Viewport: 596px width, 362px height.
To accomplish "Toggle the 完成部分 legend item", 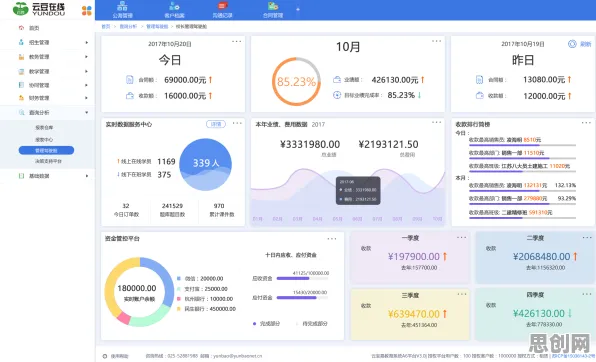I will pos(266,324).
